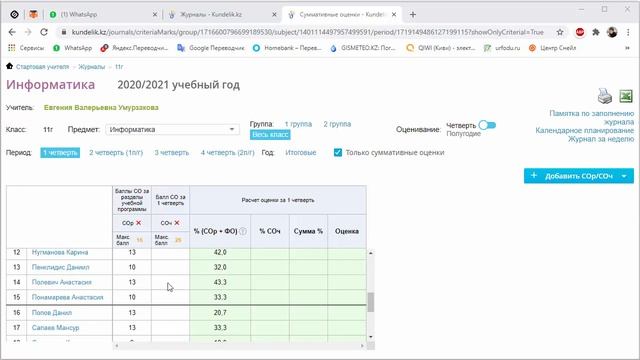The width and height of the screenshot is (640, 360).
Task: Open Google Переводчик bookmark
Action: point(211,48)
